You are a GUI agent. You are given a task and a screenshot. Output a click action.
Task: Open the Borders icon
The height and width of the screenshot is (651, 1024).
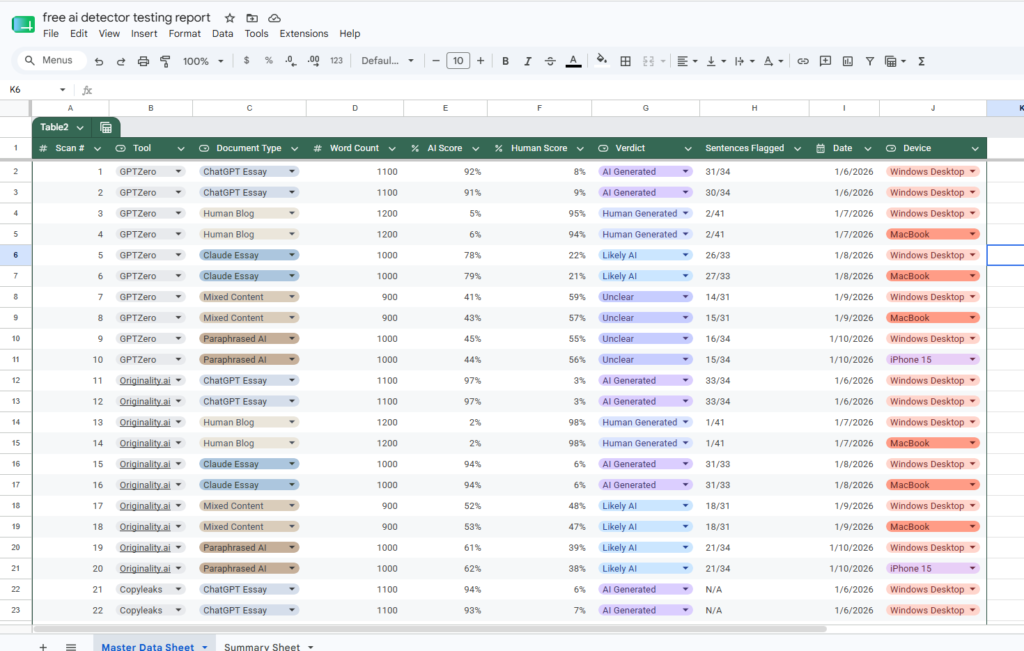(625, 61)
